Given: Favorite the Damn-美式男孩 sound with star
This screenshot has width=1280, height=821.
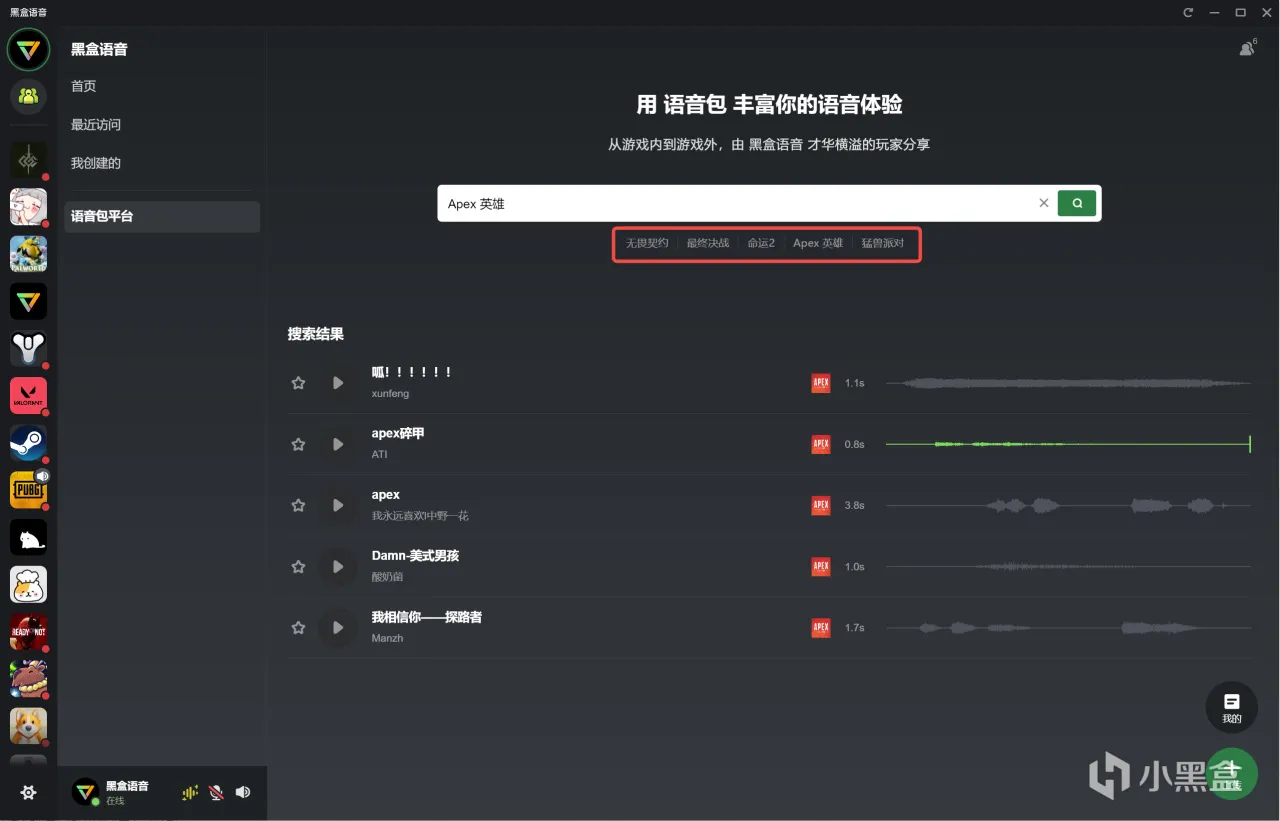Looking at the screenshot, I should [298, 567].
